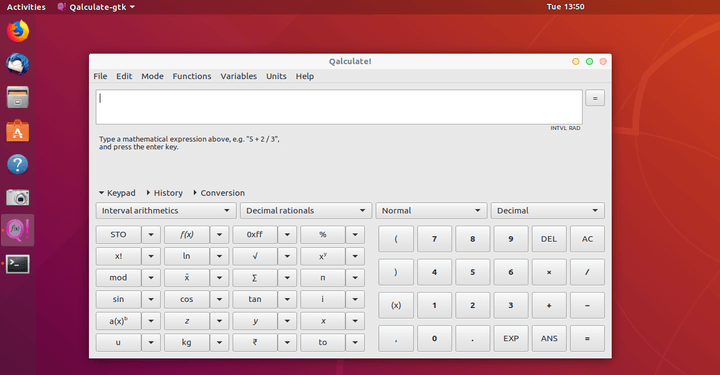Open Ubuntu Software from the dock
Viewport: 720px width, 375px height.
coord(17,131)
